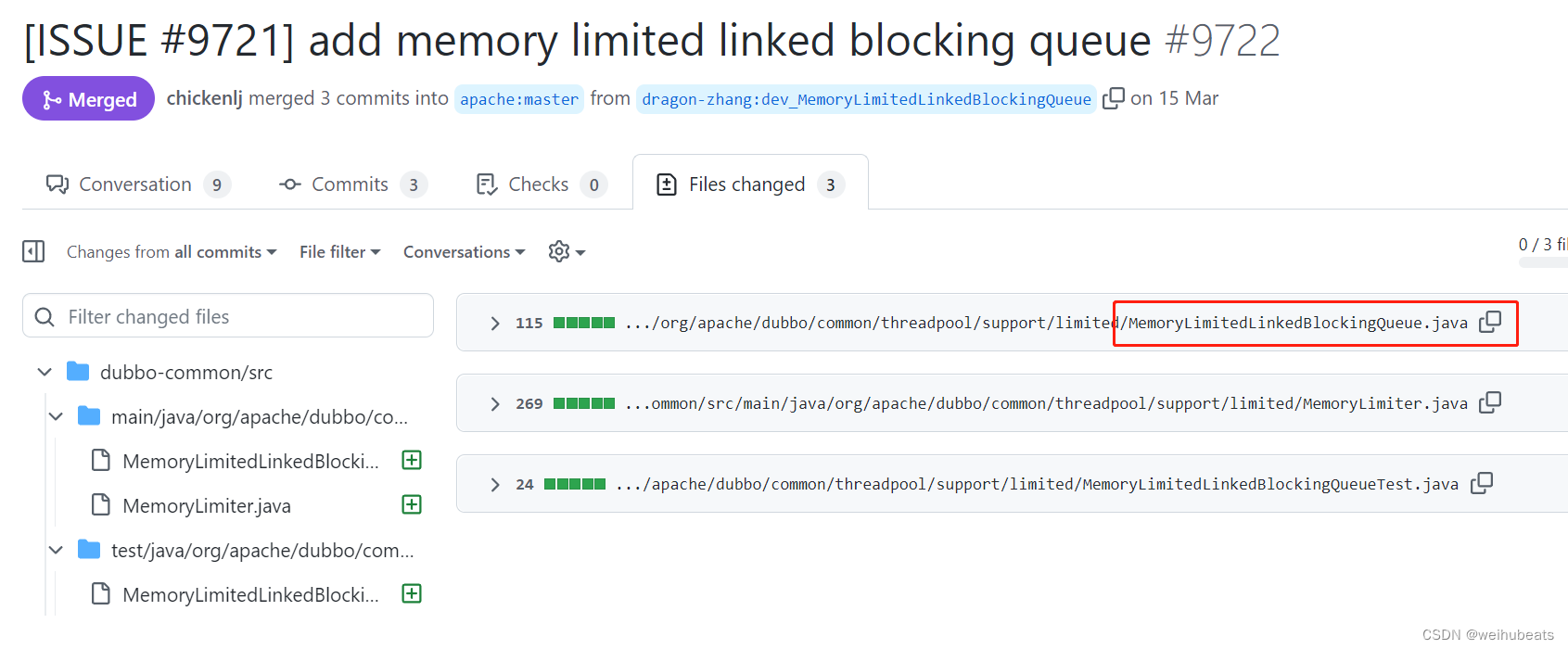Collapse the dubbo-common/src folder

point(45,372)
